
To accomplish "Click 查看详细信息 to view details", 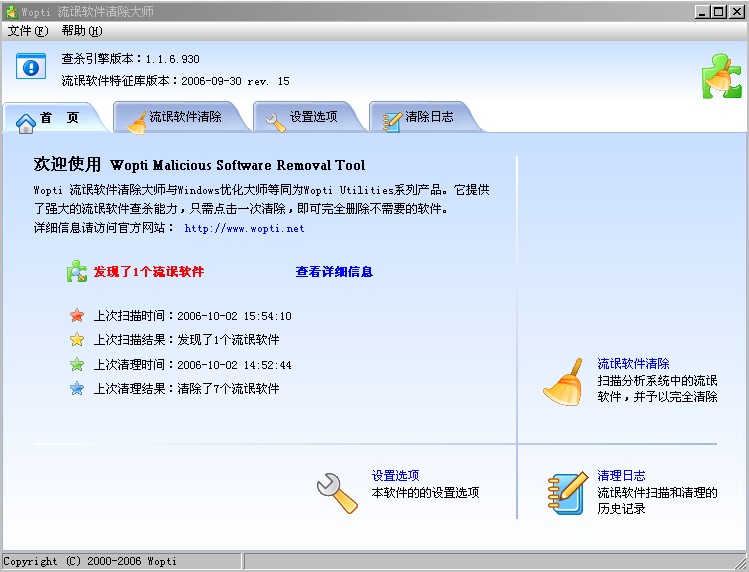I will pos(334,271).
